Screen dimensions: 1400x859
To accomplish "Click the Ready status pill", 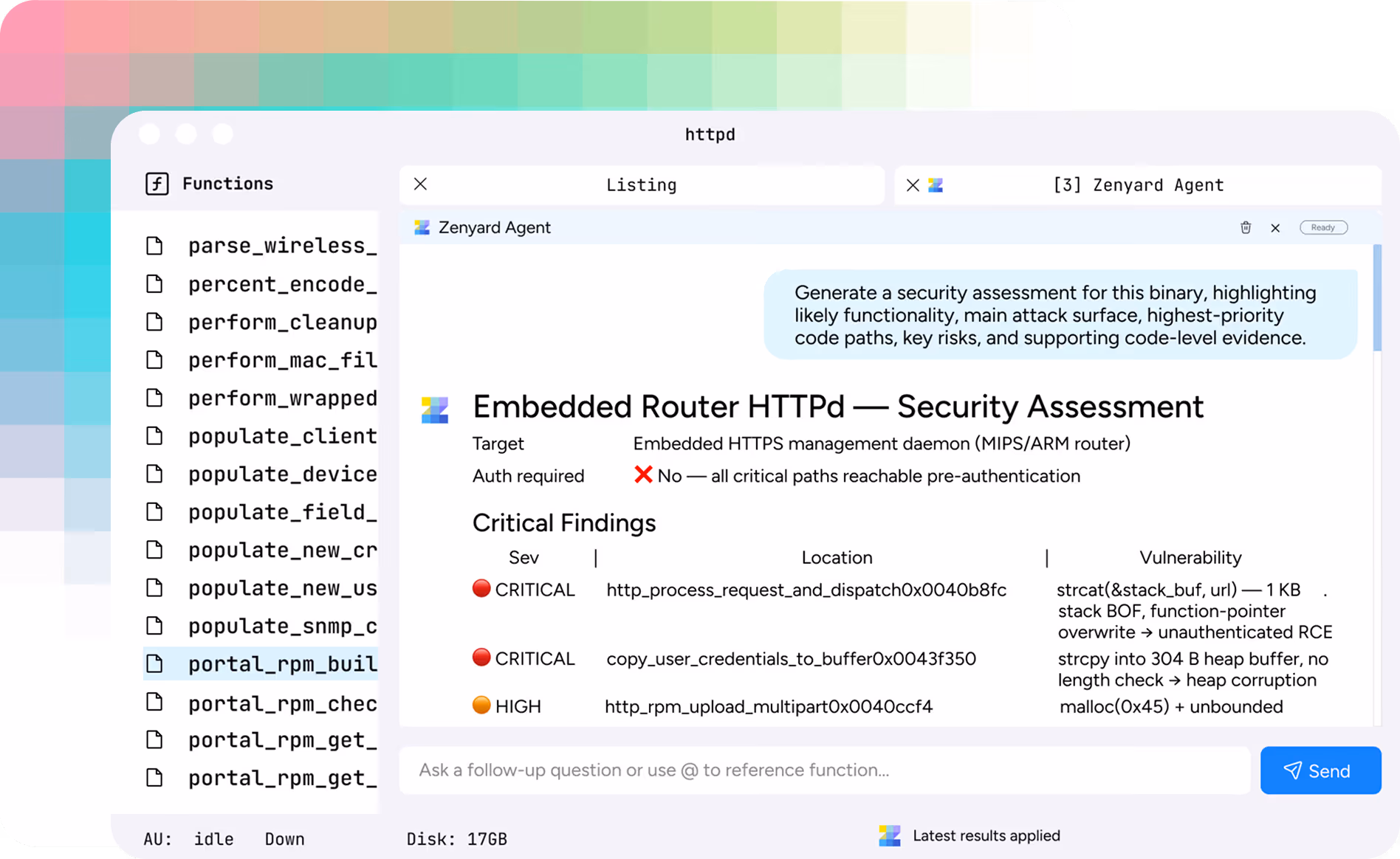I will 1323,227.
